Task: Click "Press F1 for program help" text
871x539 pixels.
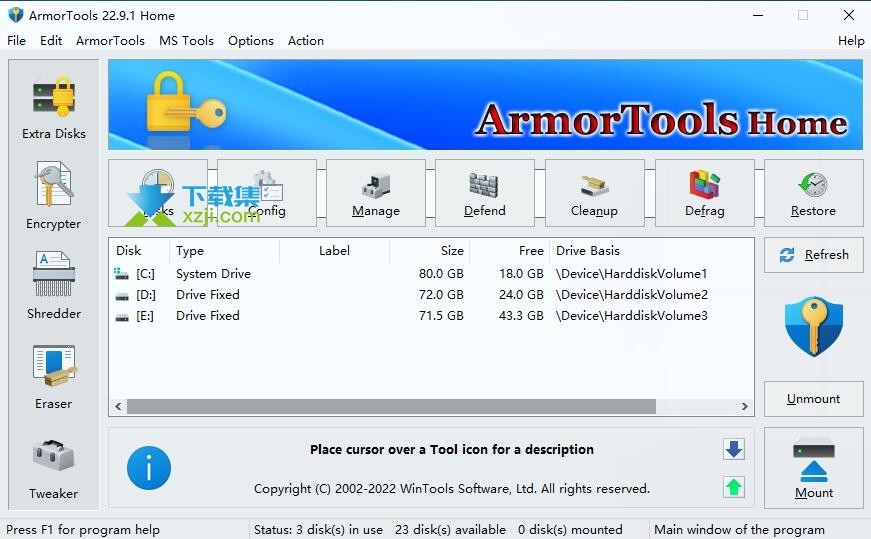Action: (83, 530)
